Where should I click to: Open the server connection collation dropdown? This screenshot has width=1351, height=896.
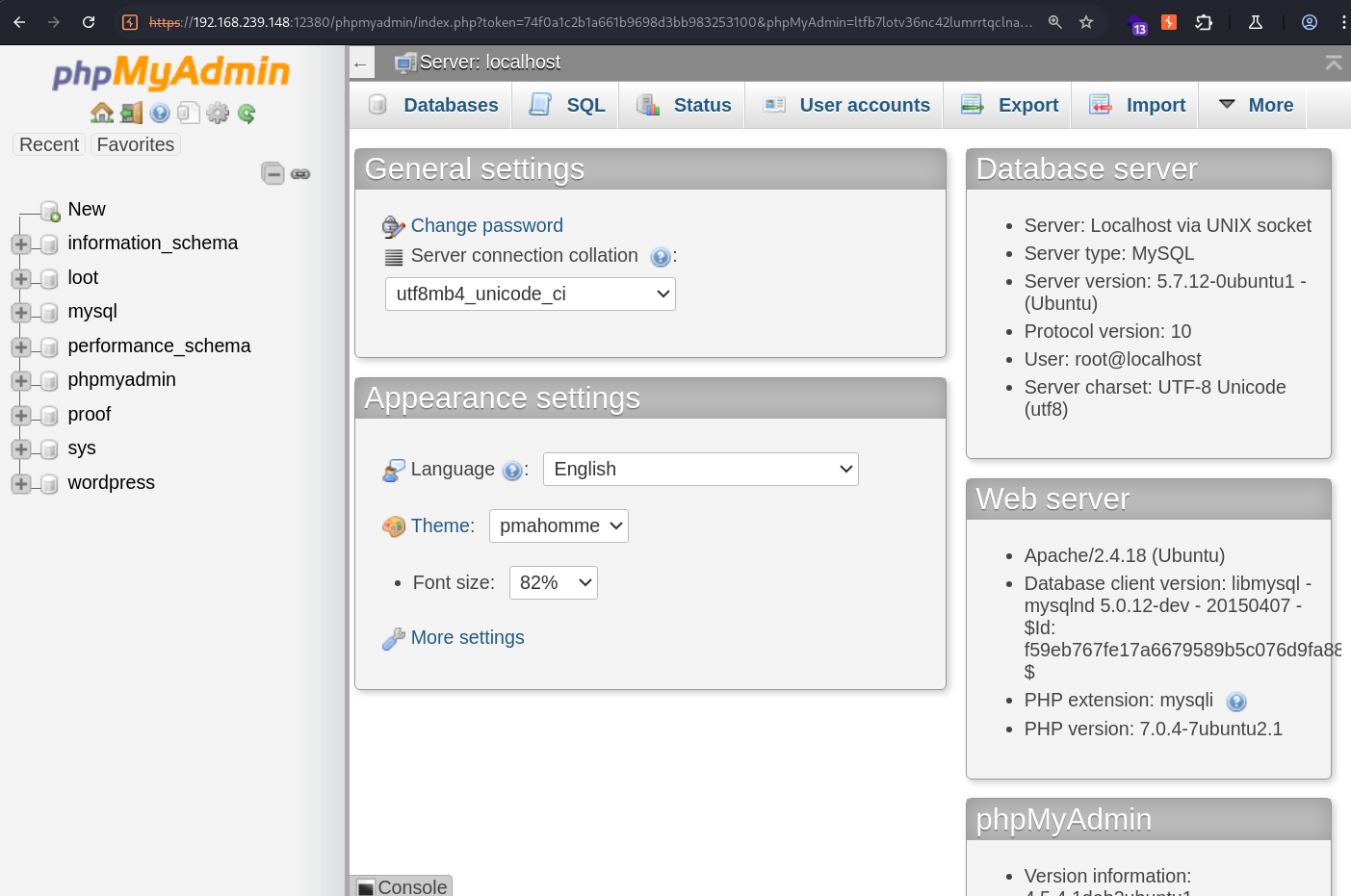pyautogui.click(x=531, y=294)
